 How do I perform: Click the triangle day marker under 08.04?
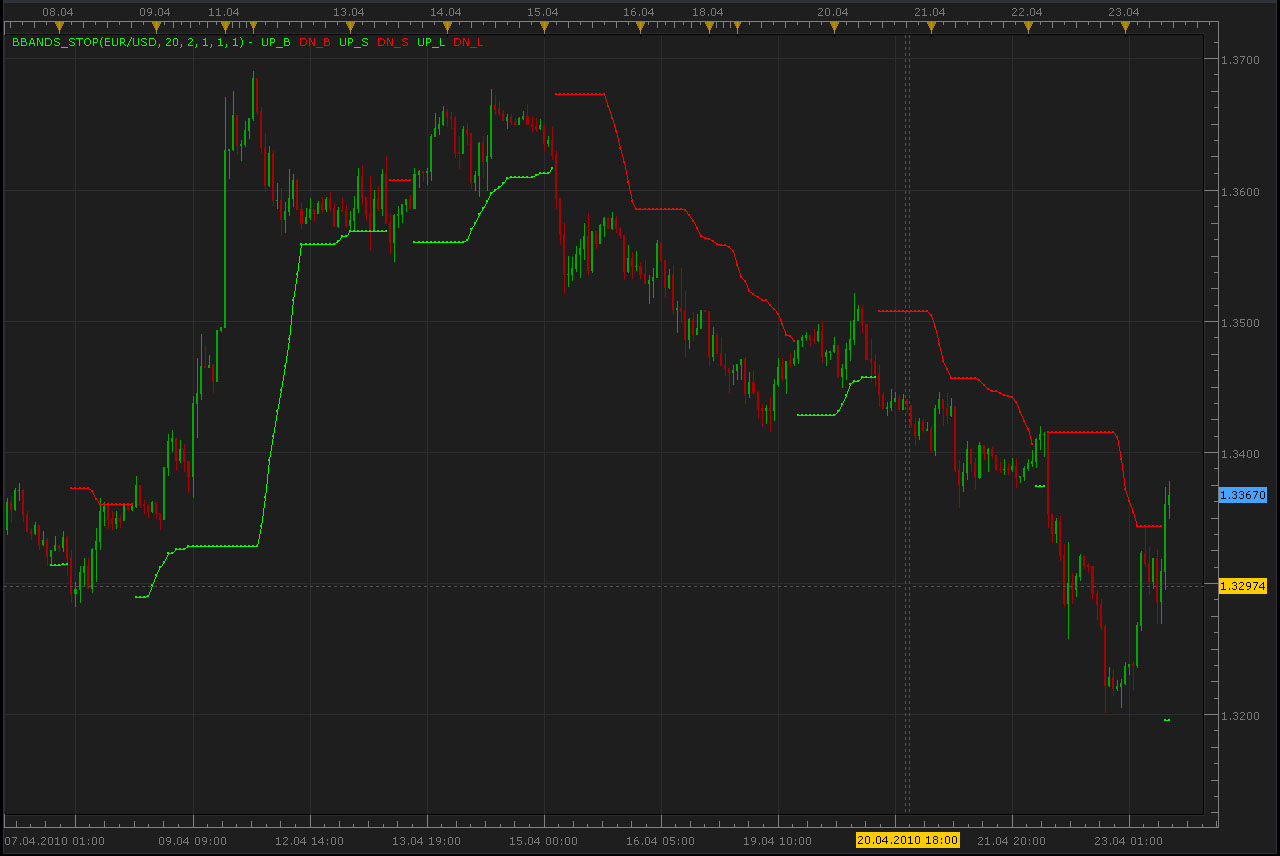(59, 26)
